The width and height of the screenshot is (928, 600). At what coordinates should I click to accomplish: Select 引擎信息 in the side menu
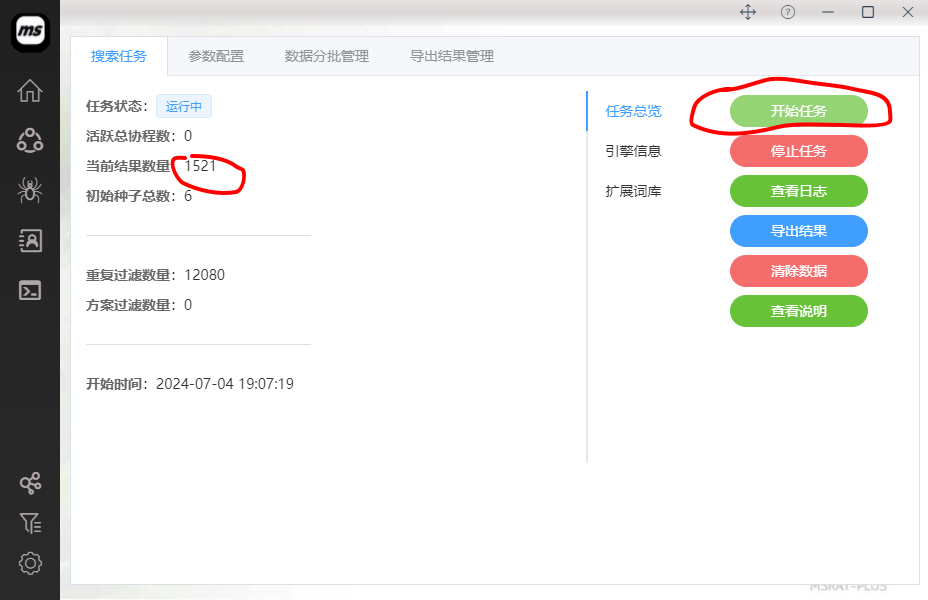pos(633,151)
